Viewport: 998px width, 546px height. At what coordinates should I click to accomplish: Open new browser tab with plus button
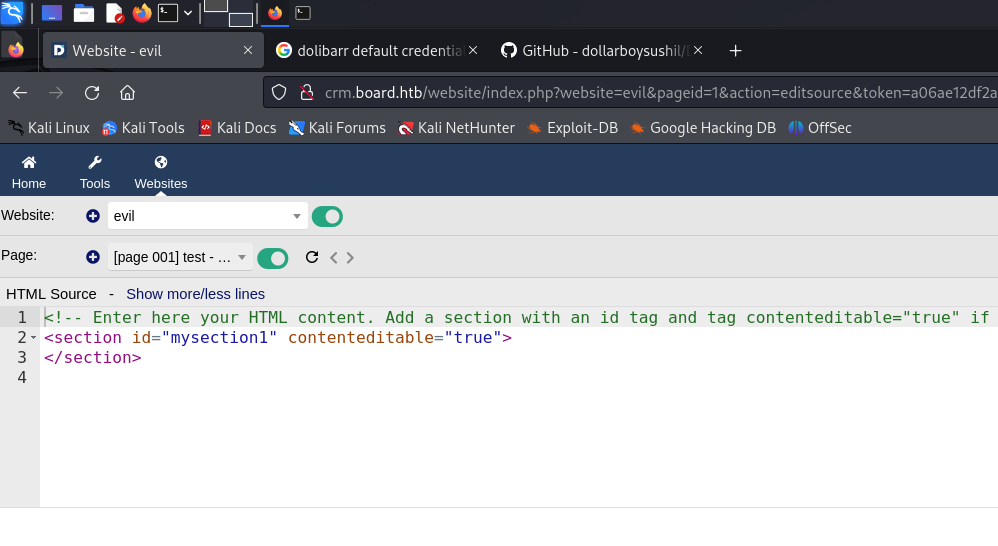[735, 50]
